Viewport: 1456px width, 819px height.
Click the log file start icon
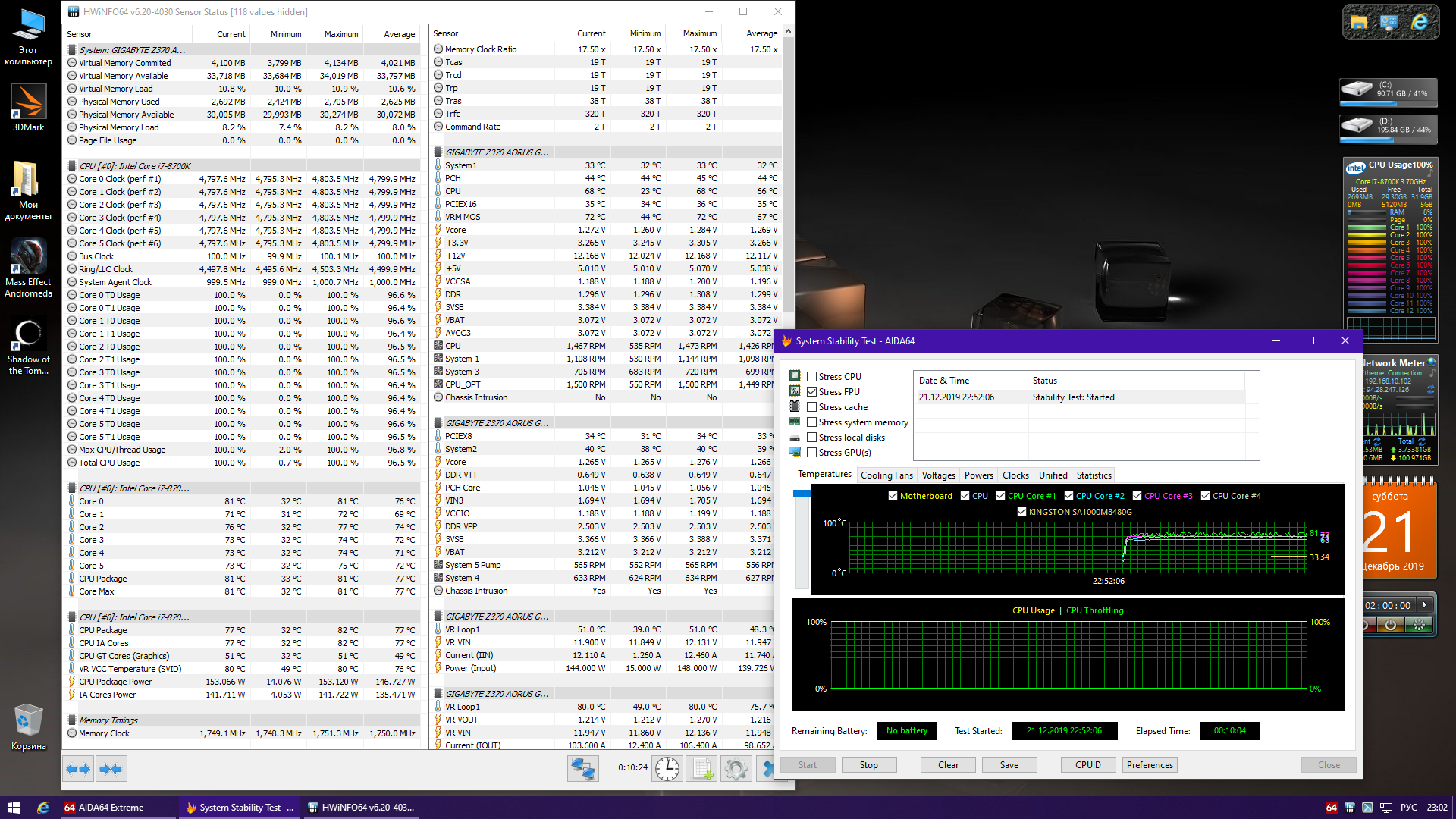point(701,769)
